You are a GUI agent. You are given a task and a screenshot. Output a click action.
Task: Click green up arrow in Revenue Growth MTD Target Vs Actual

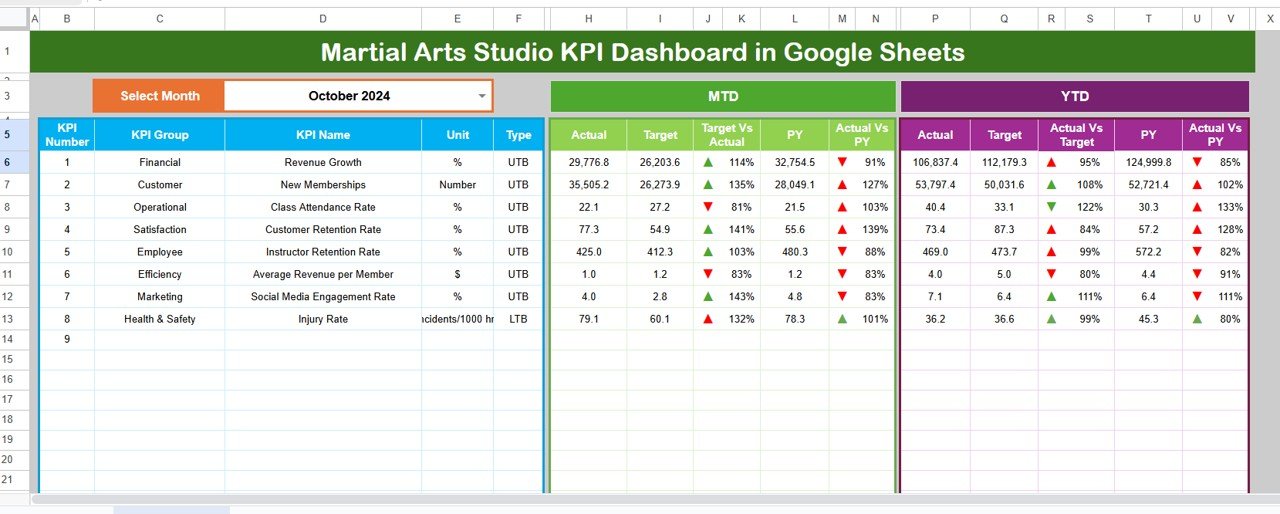708,162
